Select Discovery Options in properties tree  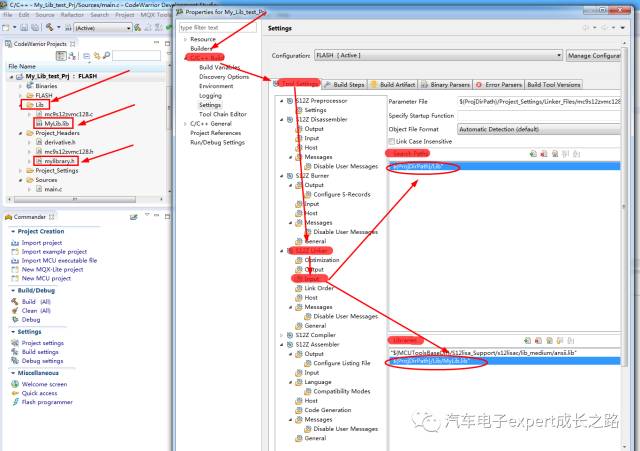(x=224, y=77)
